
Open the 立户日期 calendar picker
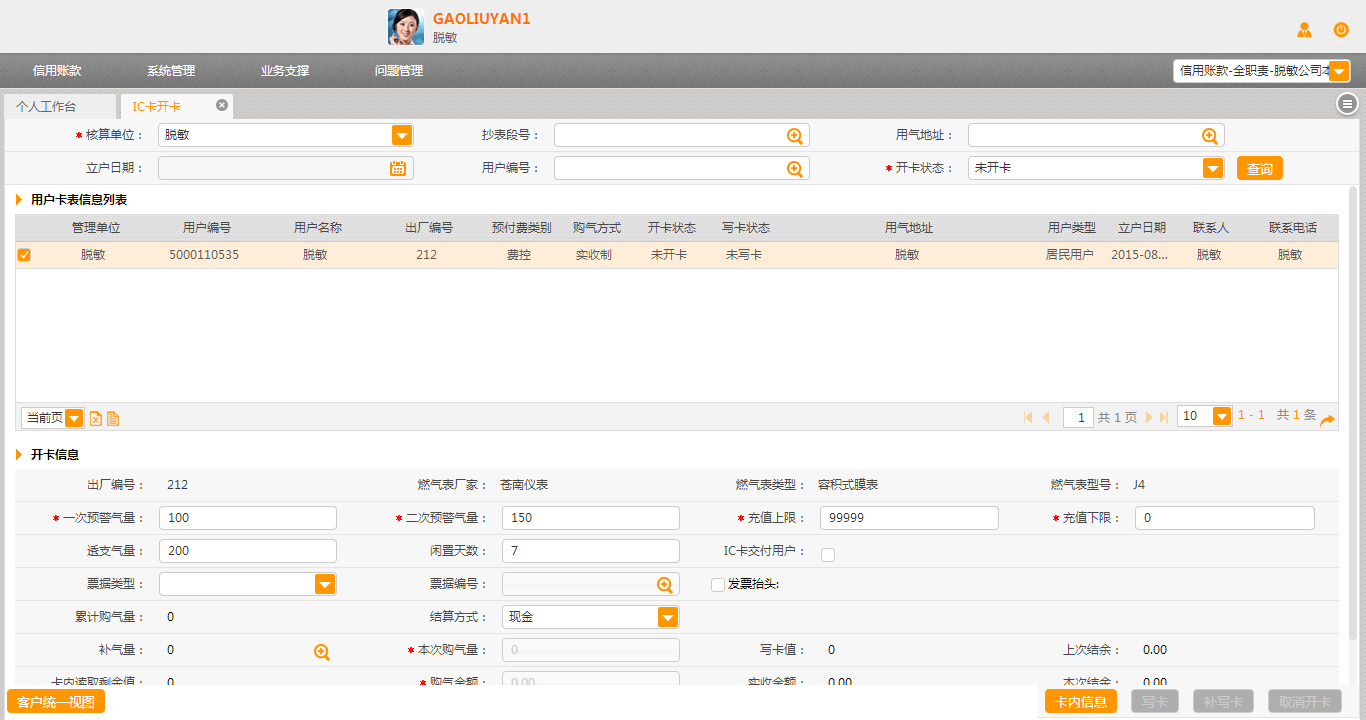(x=398, y=169)
